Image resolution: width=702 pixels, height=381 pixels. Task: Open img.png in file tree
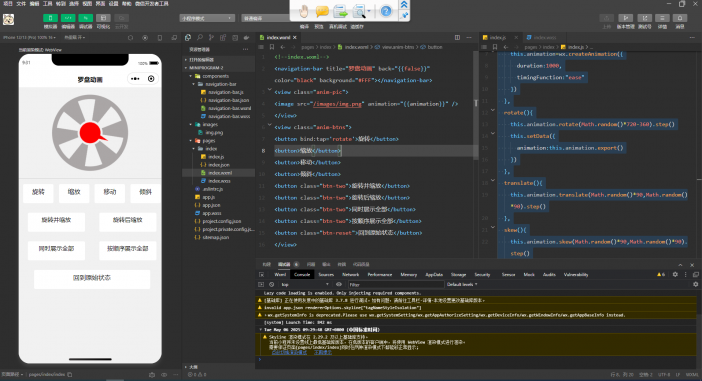point(214,133)
